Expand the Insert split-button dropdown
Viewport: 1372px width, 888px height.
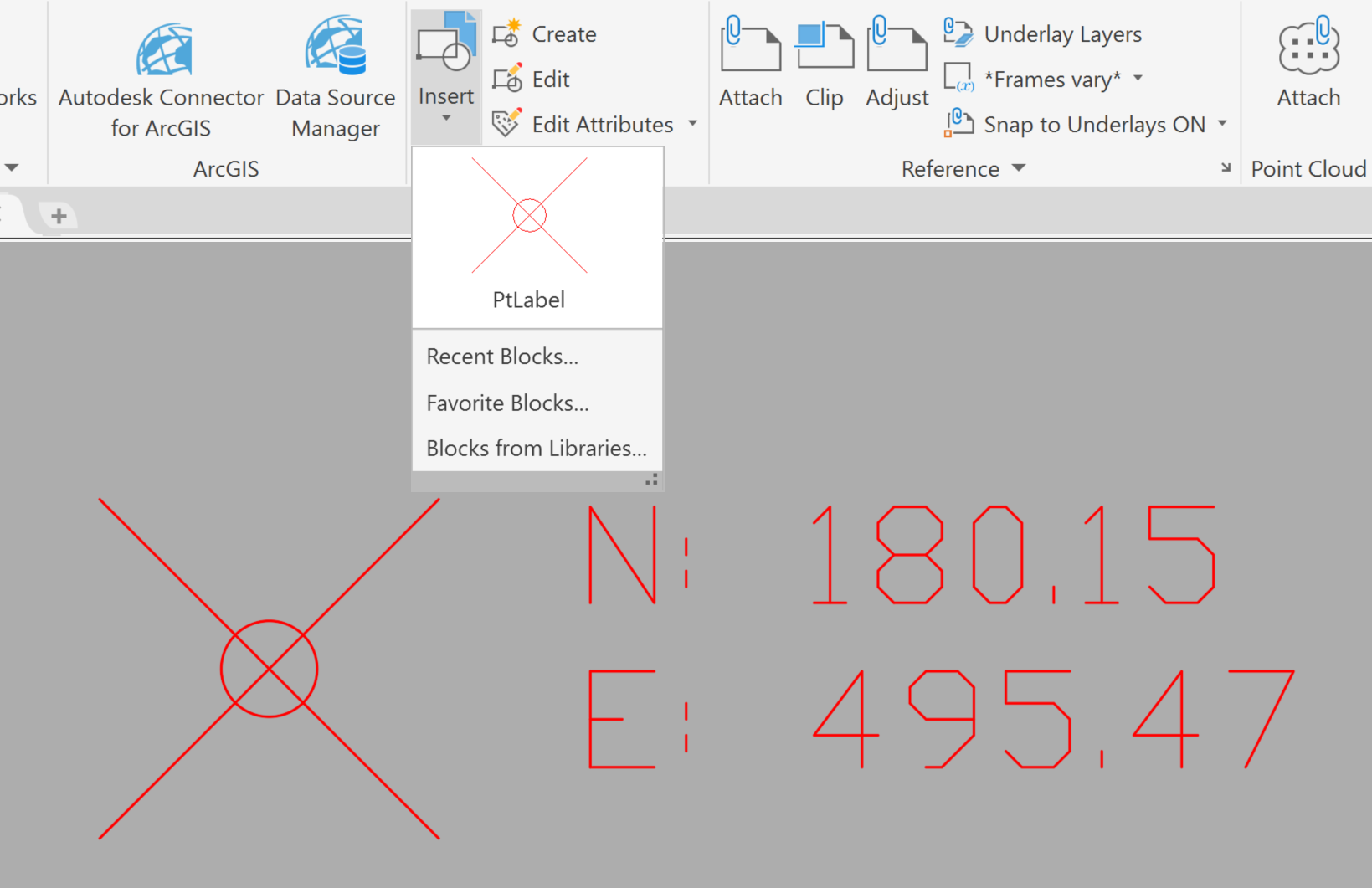pos(445,117)
